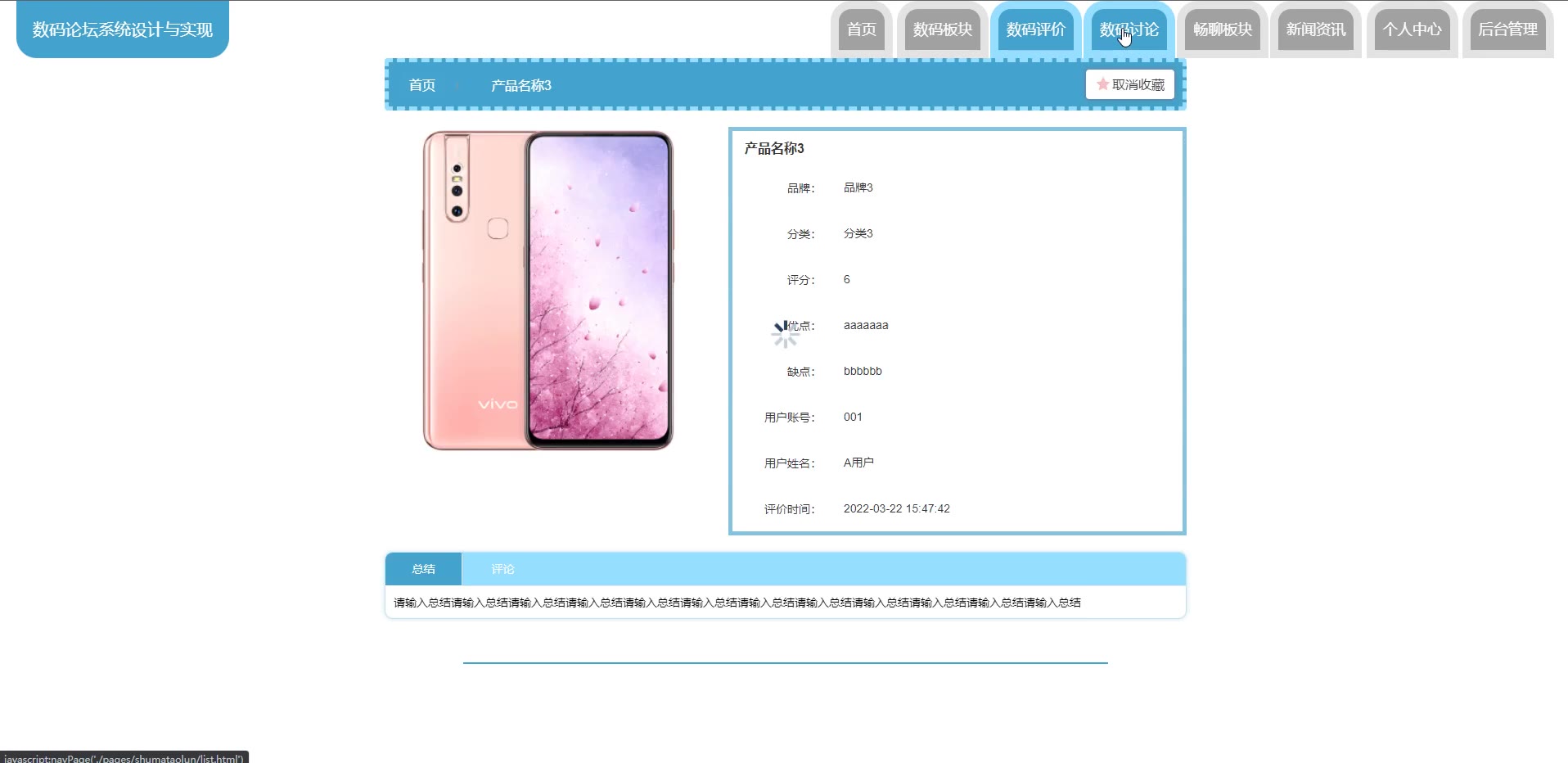Click the star icon in 取消收藏

tap(1102, 84)
